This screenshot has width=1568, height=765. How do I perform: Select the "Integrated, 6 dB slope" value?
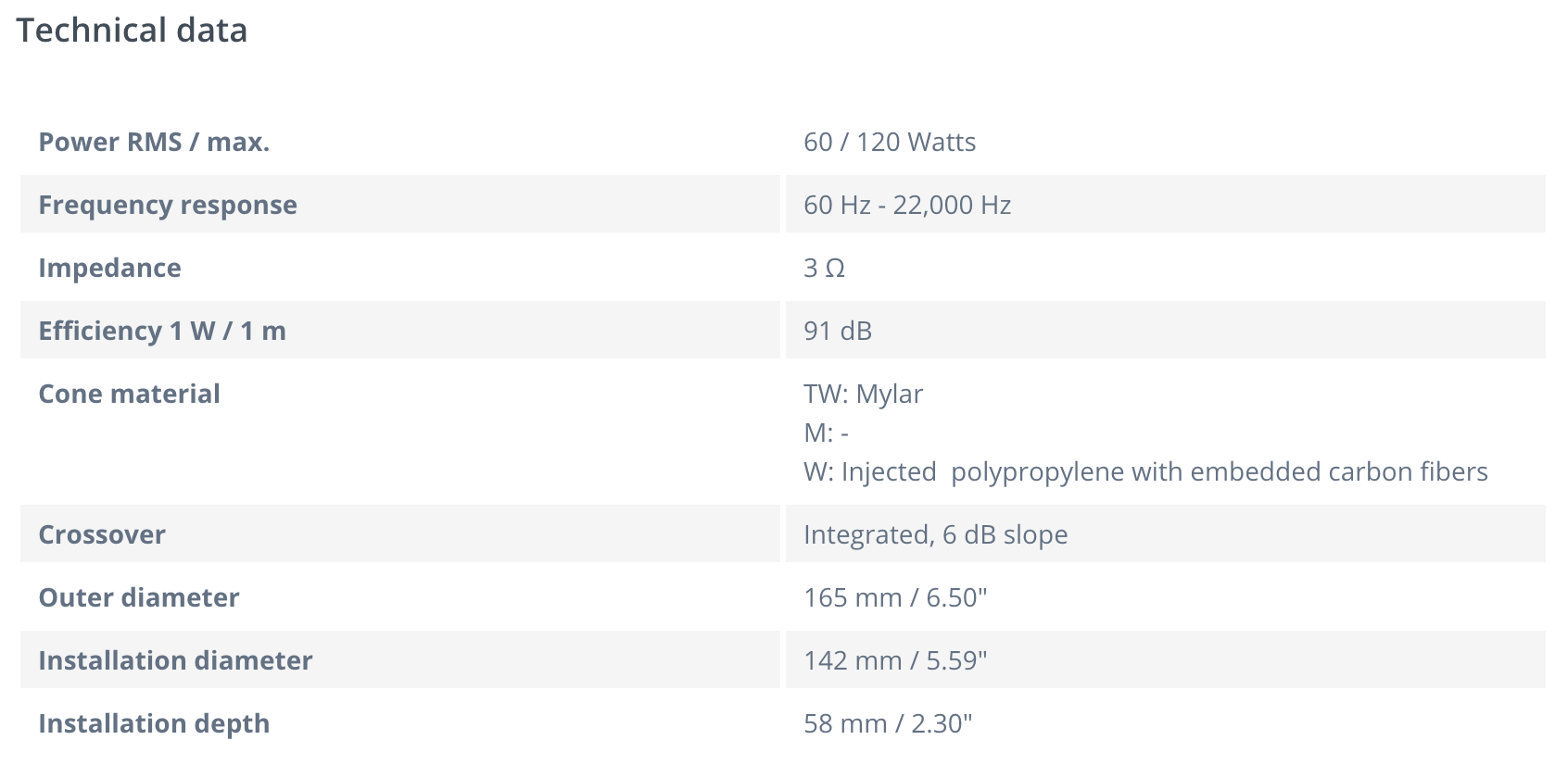[x=935, y=534]
